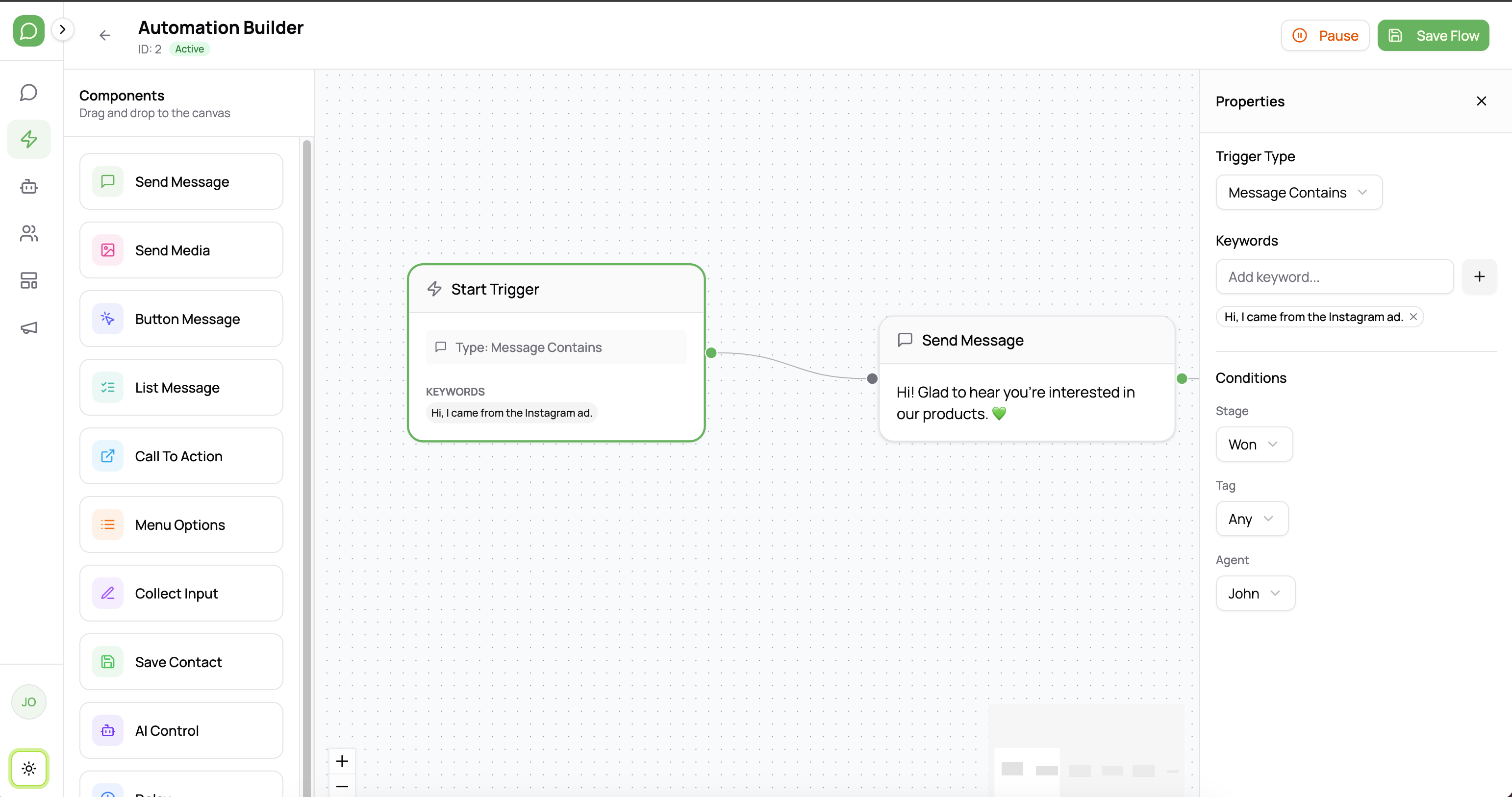
Task: Expand the sidebar with the chevron arrow
Action: pos(63,29)
